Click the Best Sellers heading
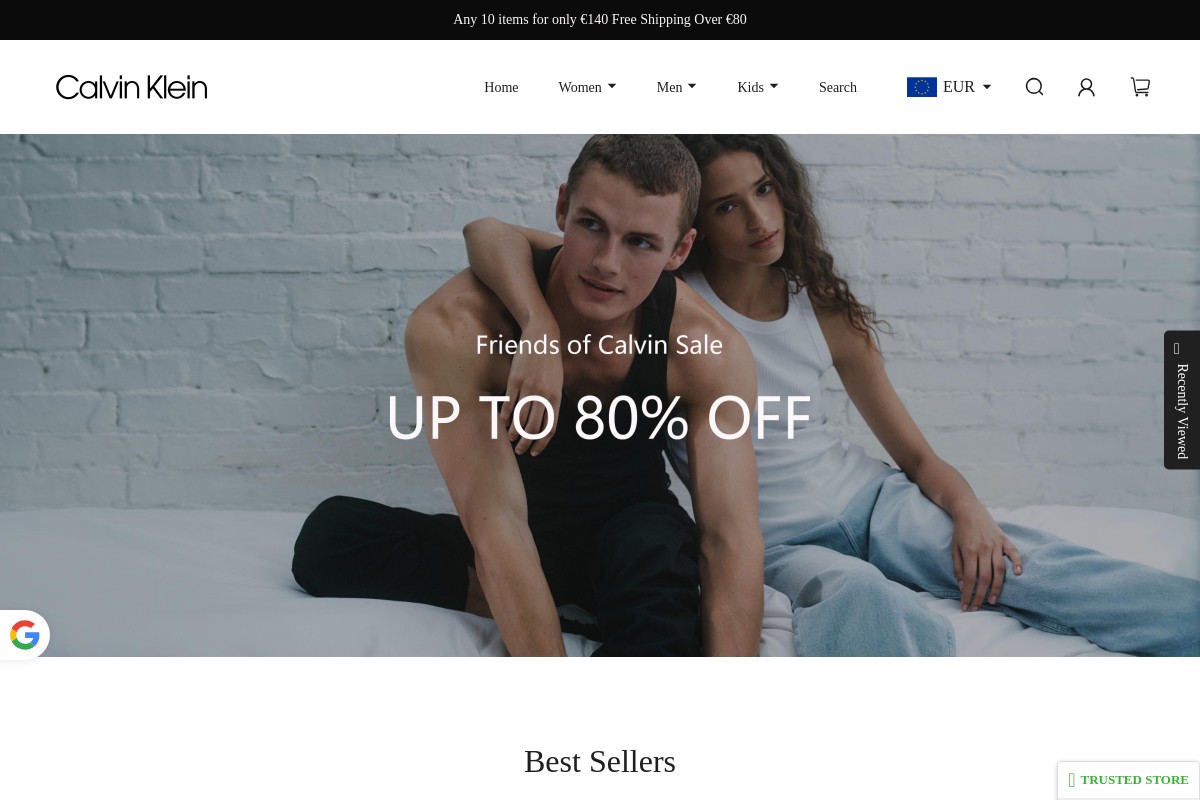The height and width of the screenshot is (800, 1200). pos(600,761)
